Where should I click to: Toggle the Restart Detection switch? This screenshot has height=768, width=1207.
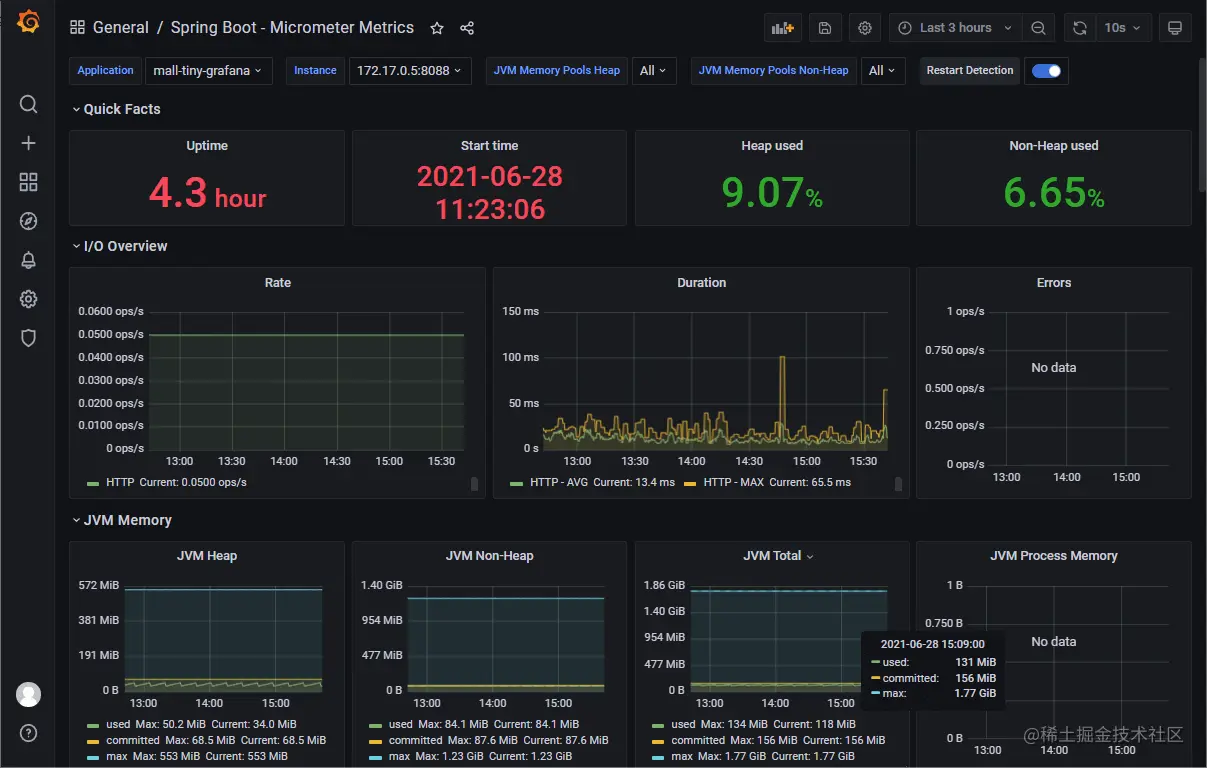[1046, 70]
